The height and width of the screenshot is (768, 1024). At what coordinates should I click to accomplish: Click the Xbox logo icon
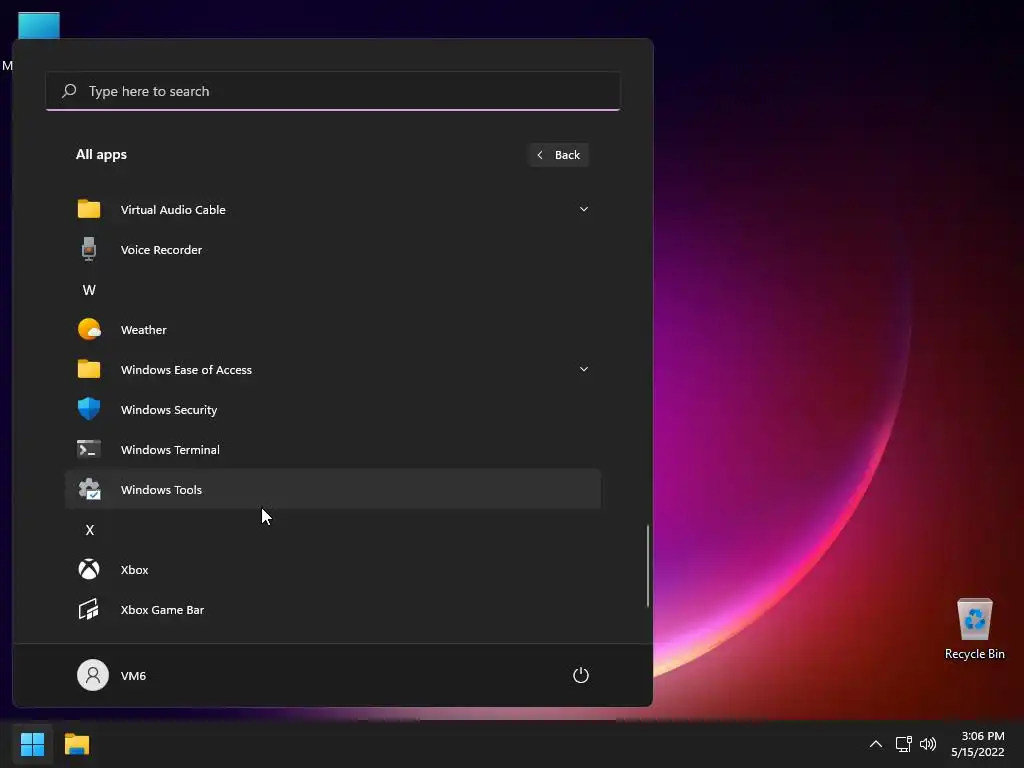[x=89, y=569]
